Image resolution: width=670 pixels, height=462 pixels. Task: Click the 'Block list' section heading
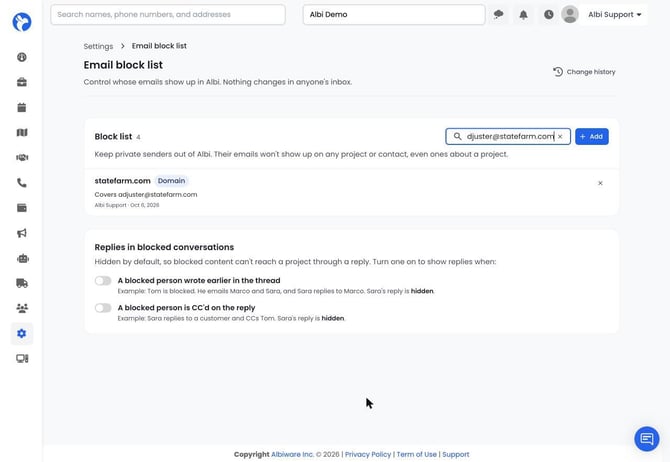[x=113, y=137]
